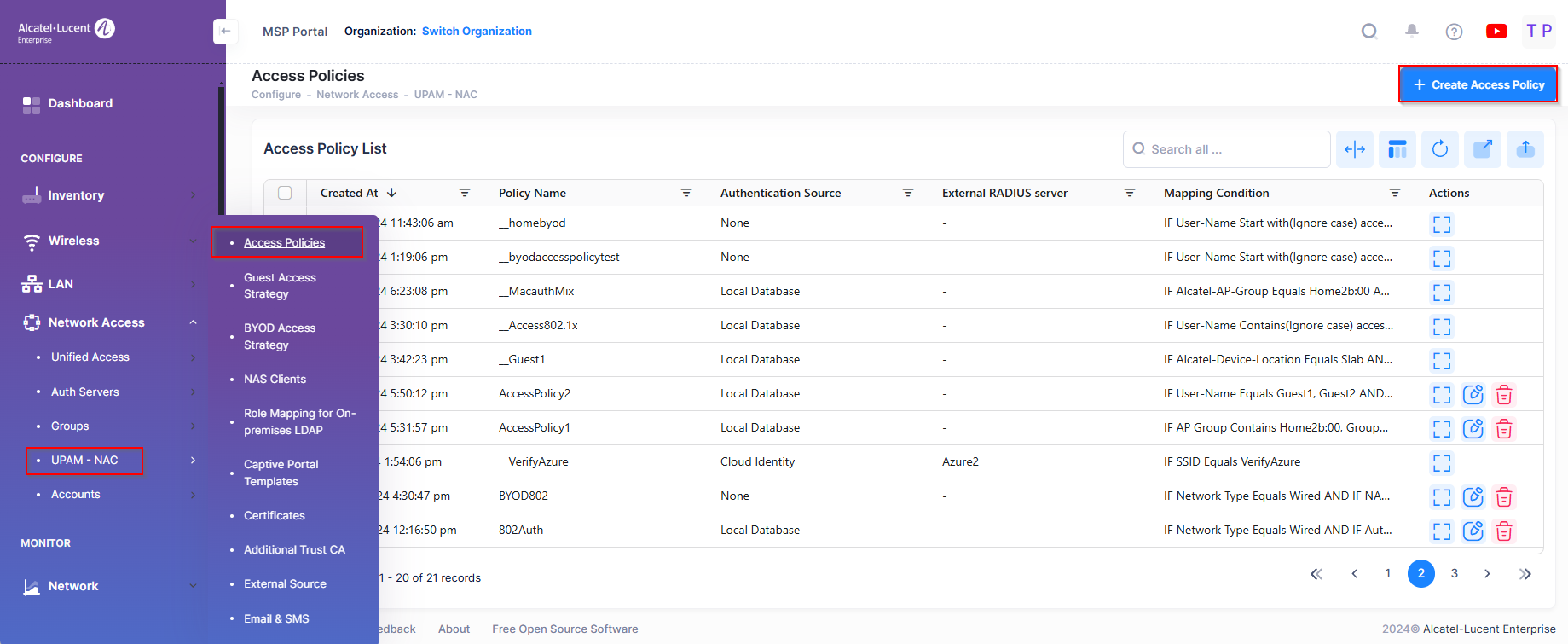The image size is (1568, 644).
Task: Toggle the select-all checkbox in table header
Action: 285,193
